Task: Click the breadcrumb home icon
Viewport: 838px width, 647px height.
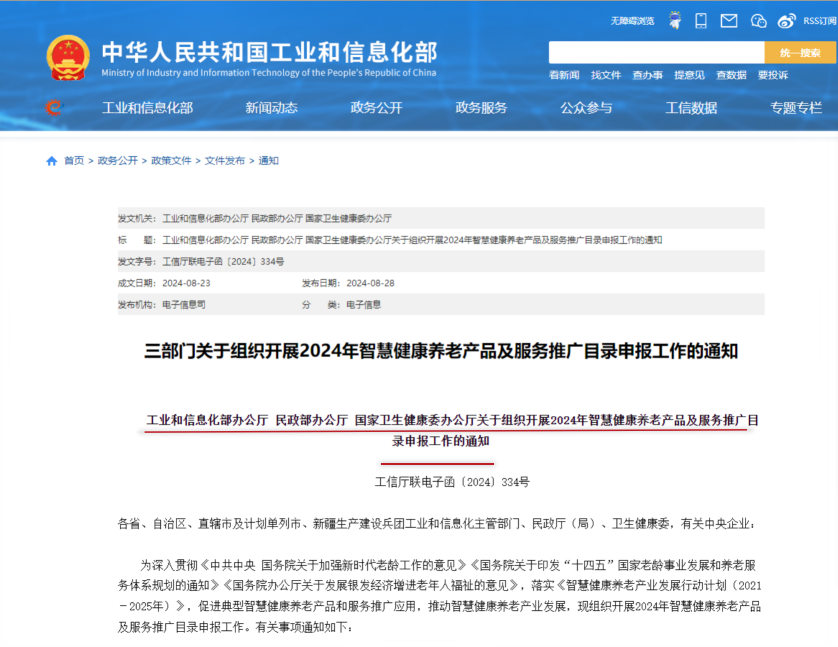Action: coord(52,161)
